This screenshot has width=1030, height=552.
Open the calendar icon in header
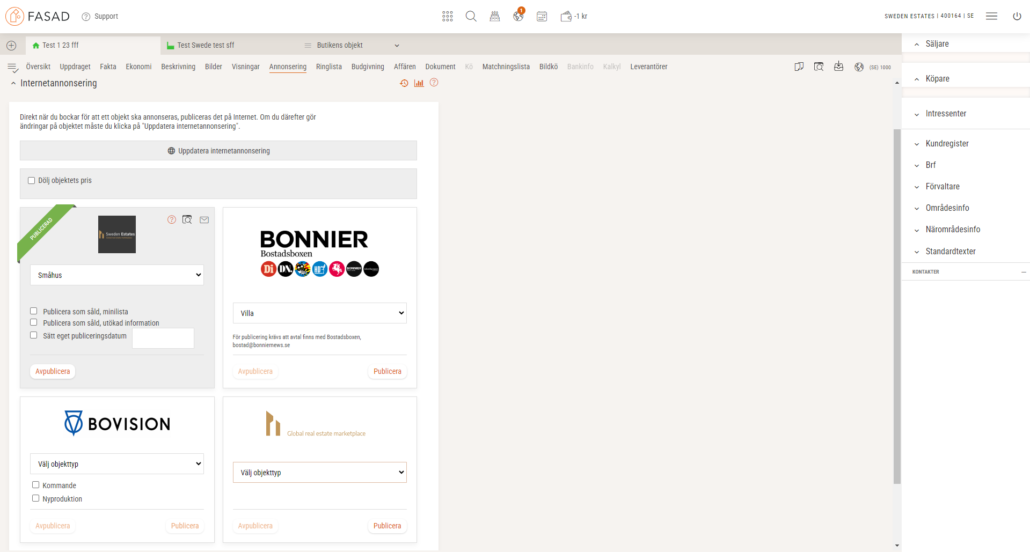coord(542,16)
